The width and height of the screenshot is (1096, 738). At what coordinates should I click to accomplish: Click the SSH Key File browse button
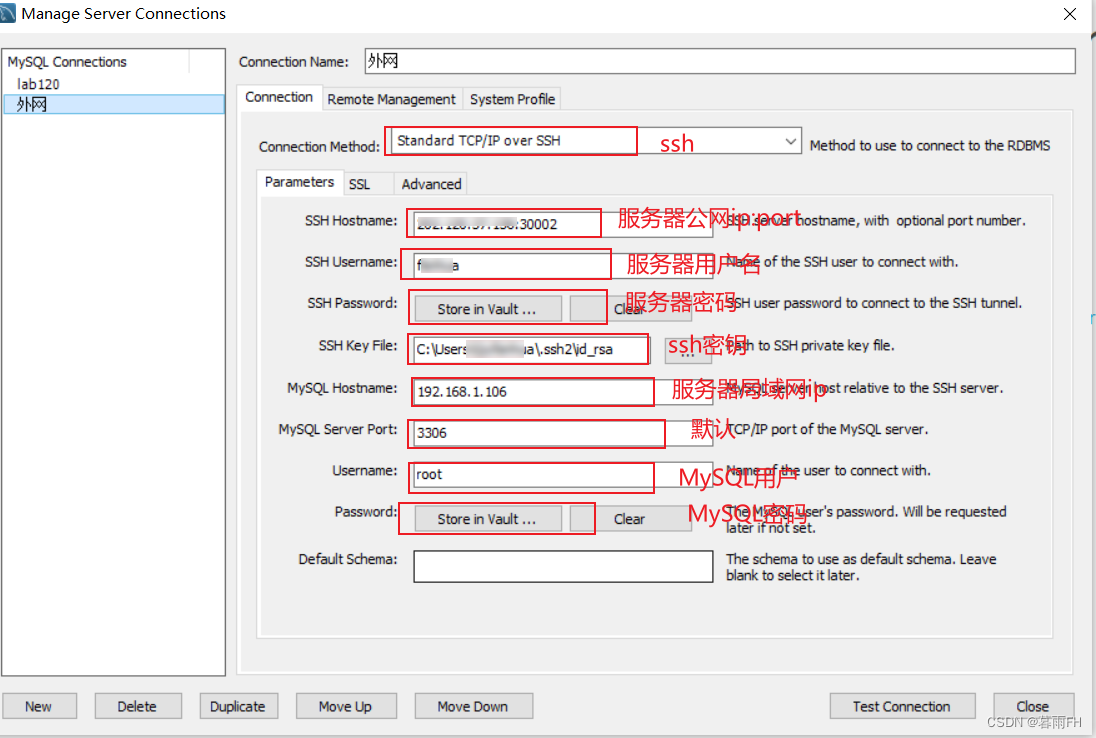(687, 349)
